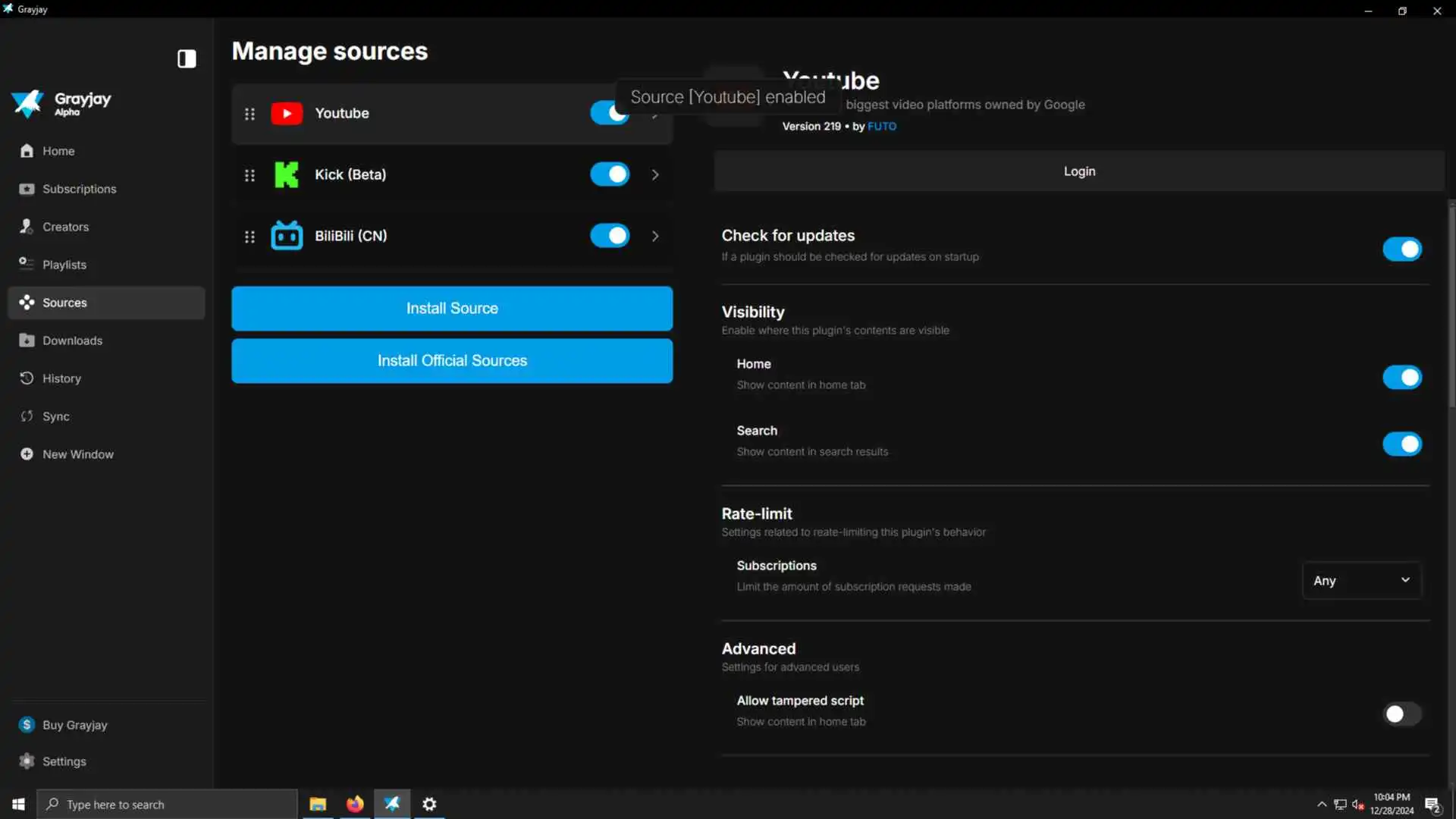The image size is (1456, 819).
Task: Grab the drag handle beside BiliBili (CN)
Action: tap(249, 237)
